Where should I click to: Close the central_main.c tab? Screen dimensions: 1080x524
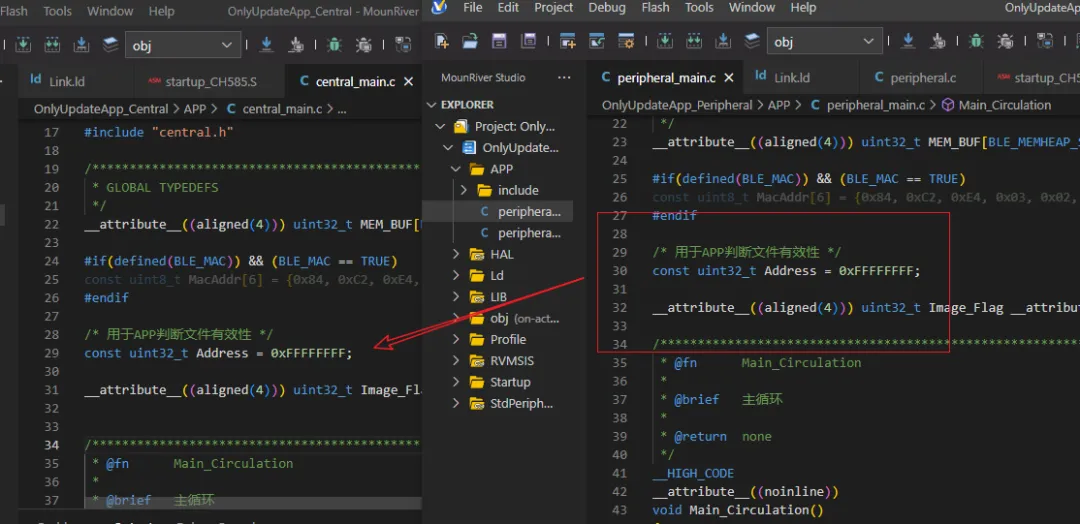(408, 82)
